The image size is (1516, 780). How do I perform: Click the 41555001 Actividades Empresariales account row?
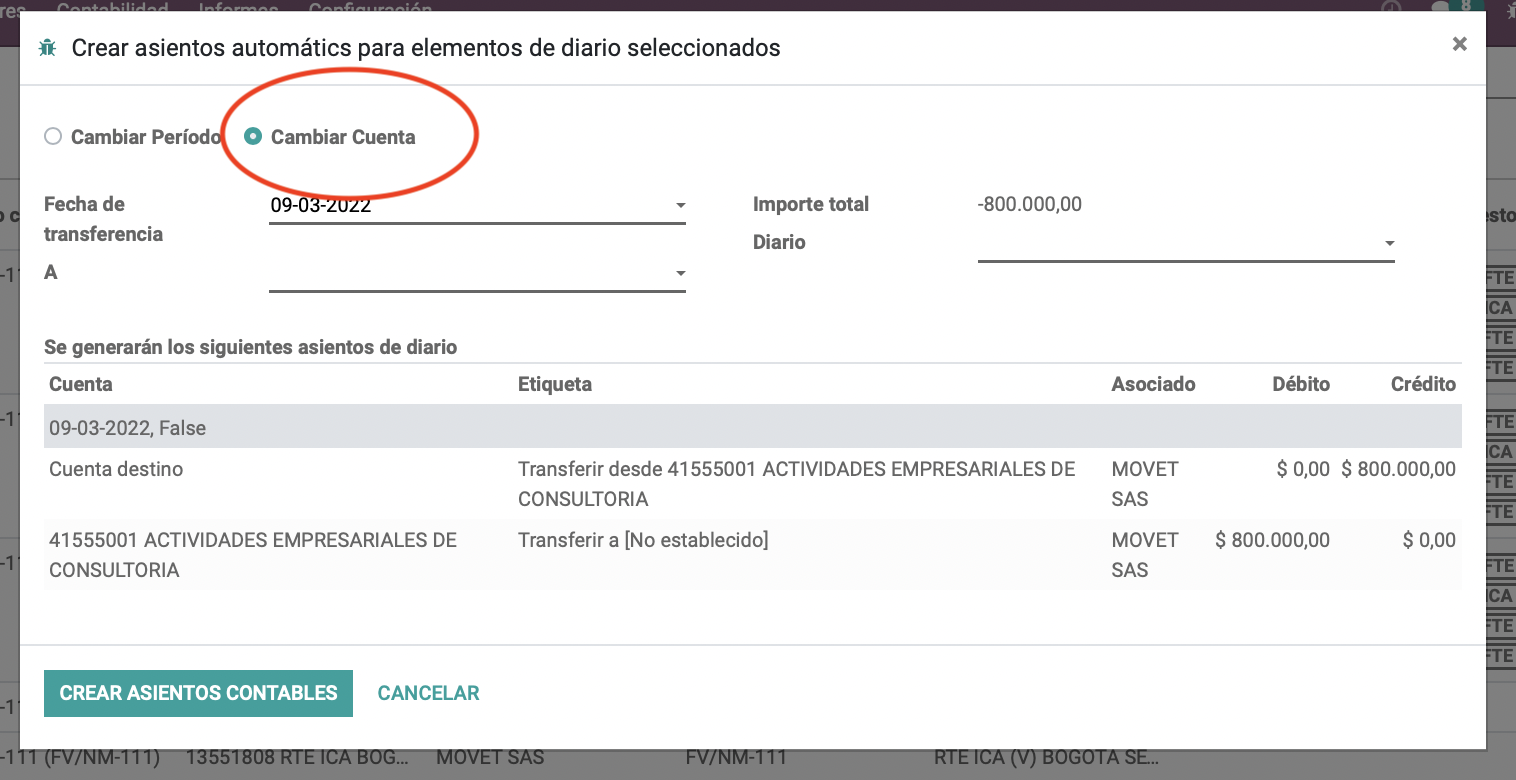point(753,554)
